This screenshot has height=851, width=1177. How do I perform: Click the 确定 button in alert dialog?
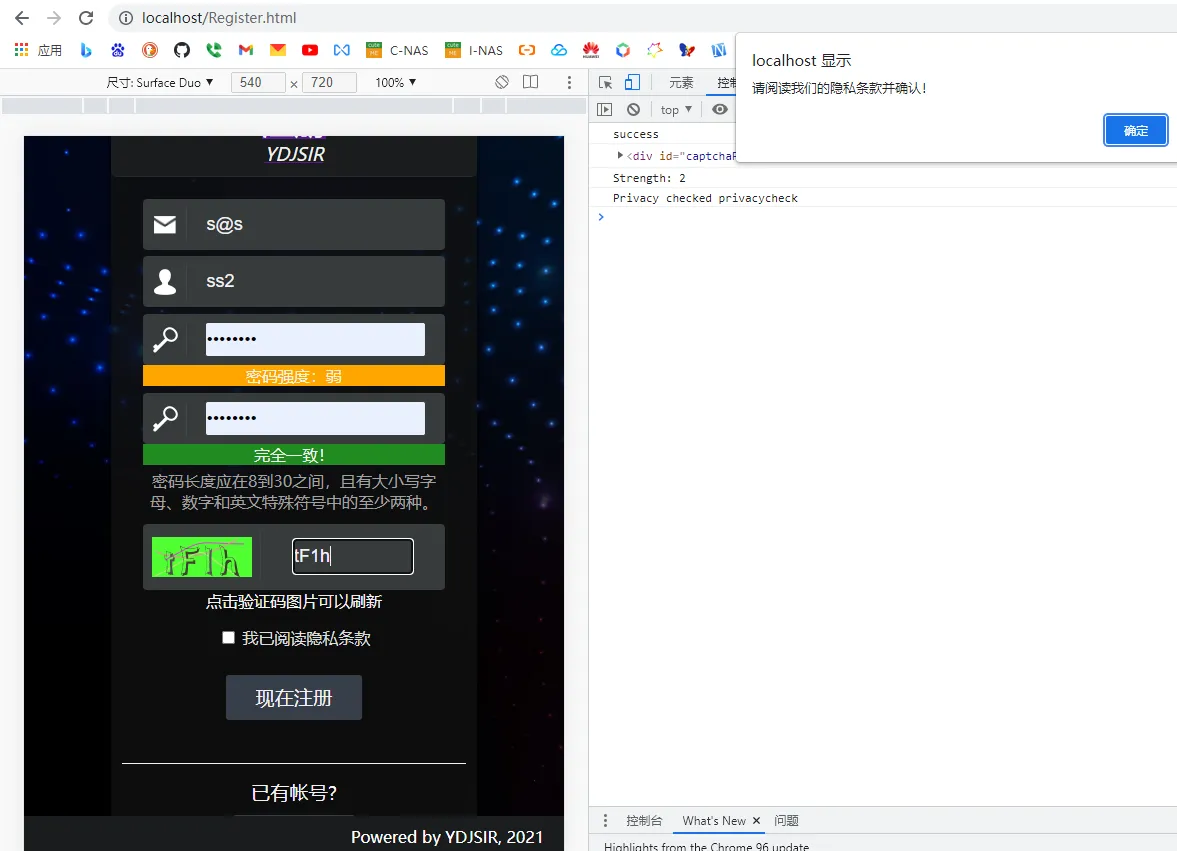[x=1135, y=130]
